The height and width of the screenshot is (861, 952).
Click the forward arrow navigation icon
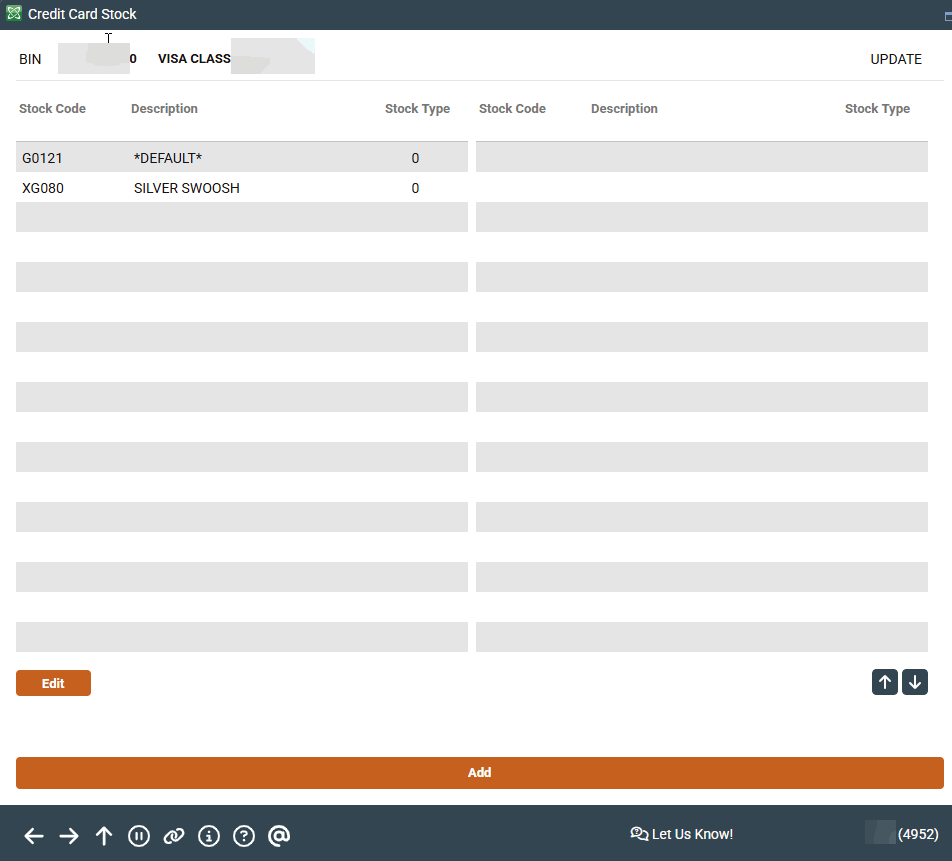pos(69,836)
